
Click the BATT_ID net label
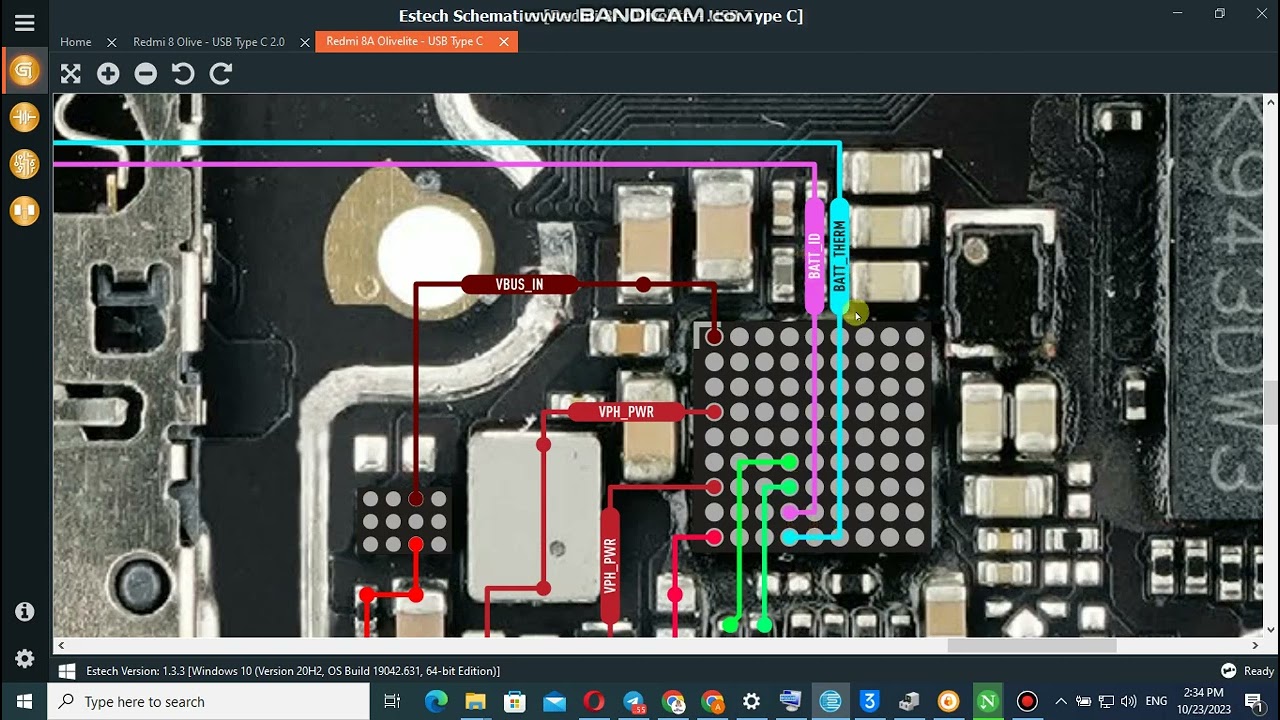(815, 256)
